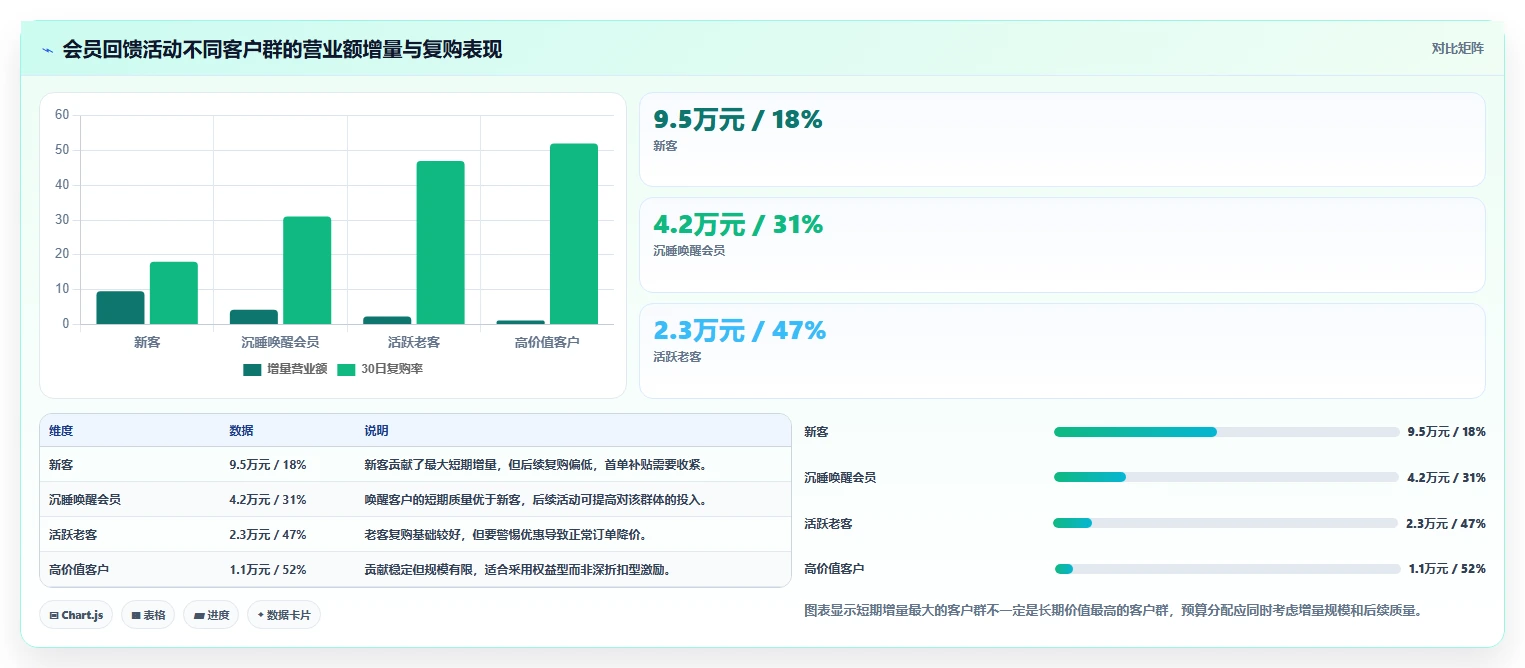This screenshot has width=1525, height=668.
Task: Click the 高价值客户 progress bar
Action: pos(1226,569)
